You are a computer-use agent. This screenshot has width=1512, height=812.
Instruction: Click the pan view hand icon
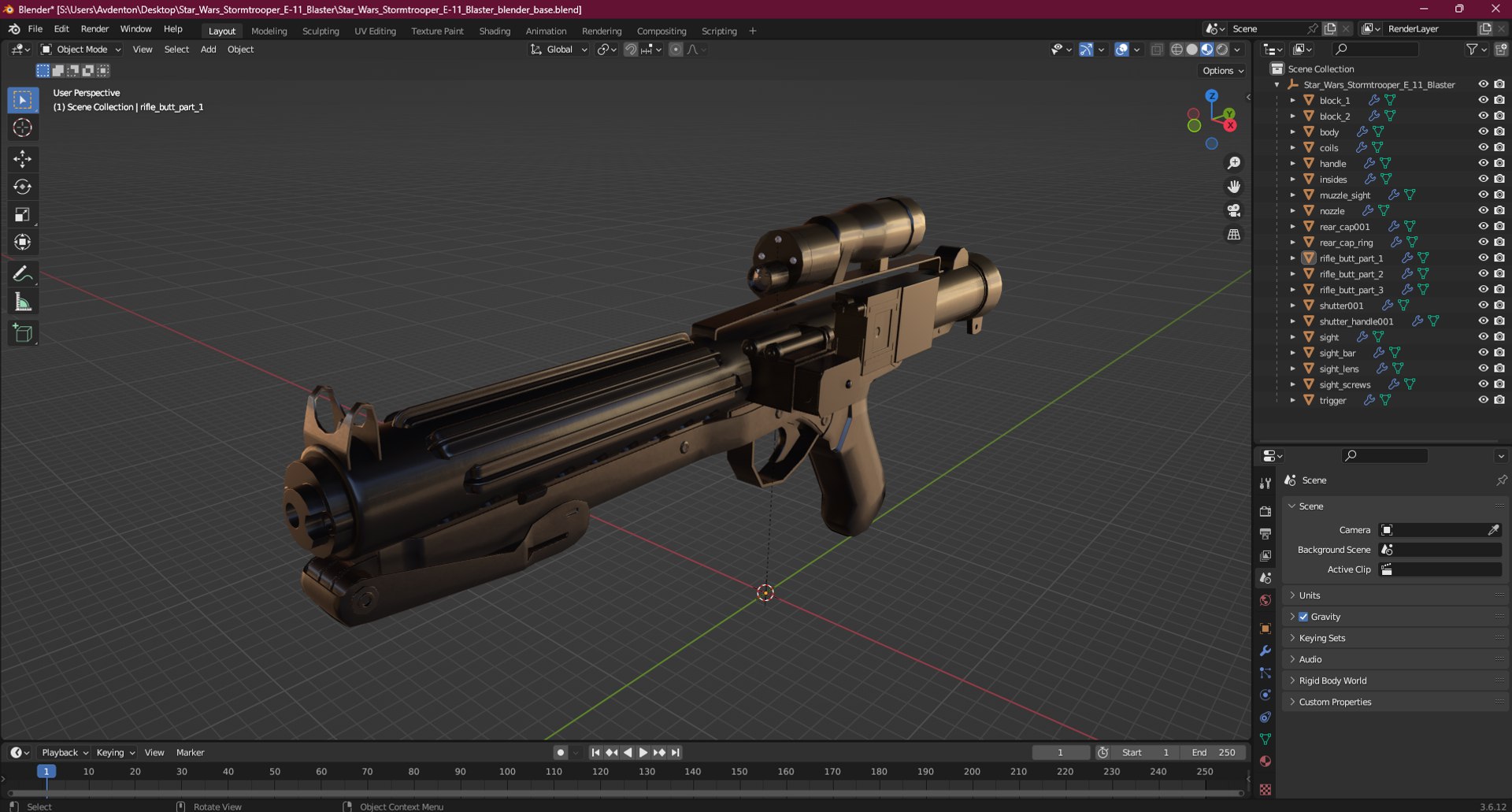[1234, 187]
